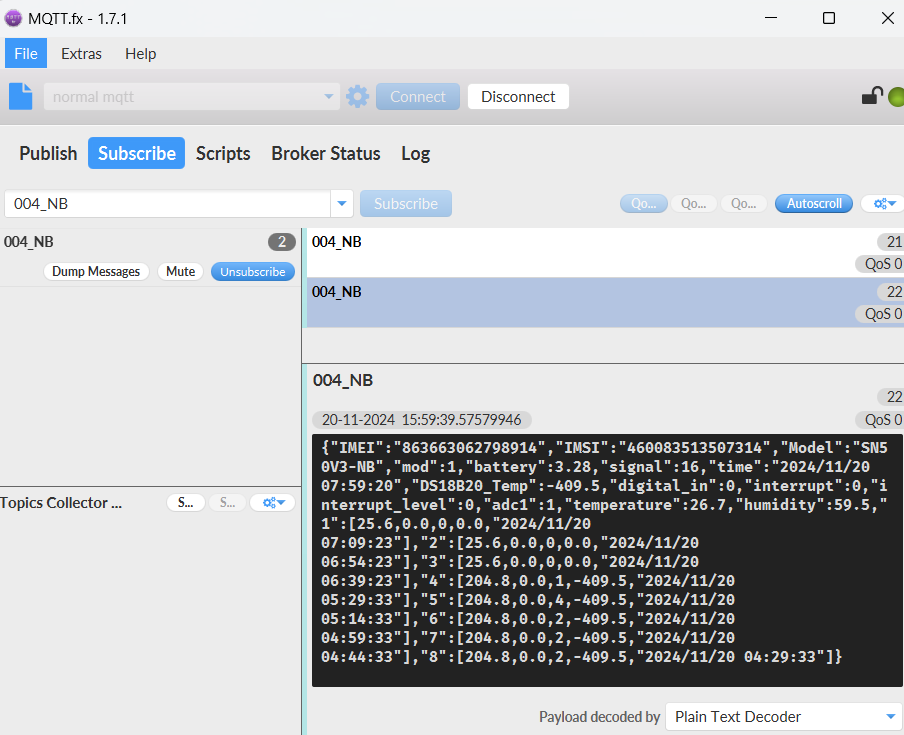
Task: Click the MQTT.fx app icon in title bar
Action: pyautogui.click(x=13, y=18)
